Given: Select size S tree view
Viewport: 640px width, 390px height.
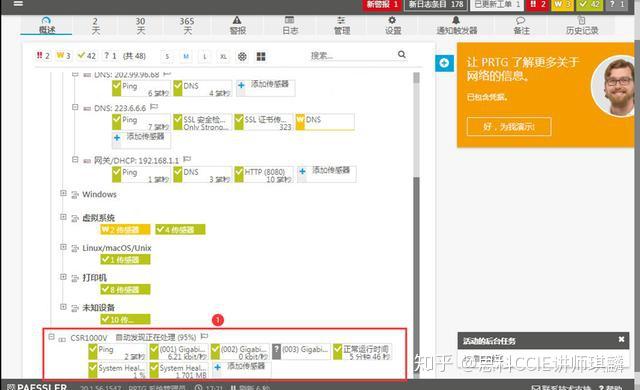Looking at the screenshot, I should coord(167,56).
